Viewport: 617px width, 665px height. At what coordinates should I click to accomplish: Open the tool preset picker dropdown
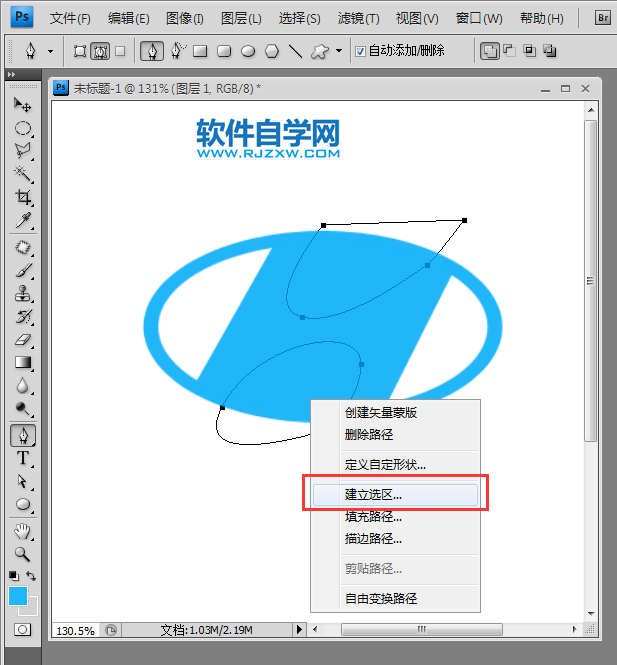pos(50,52)
